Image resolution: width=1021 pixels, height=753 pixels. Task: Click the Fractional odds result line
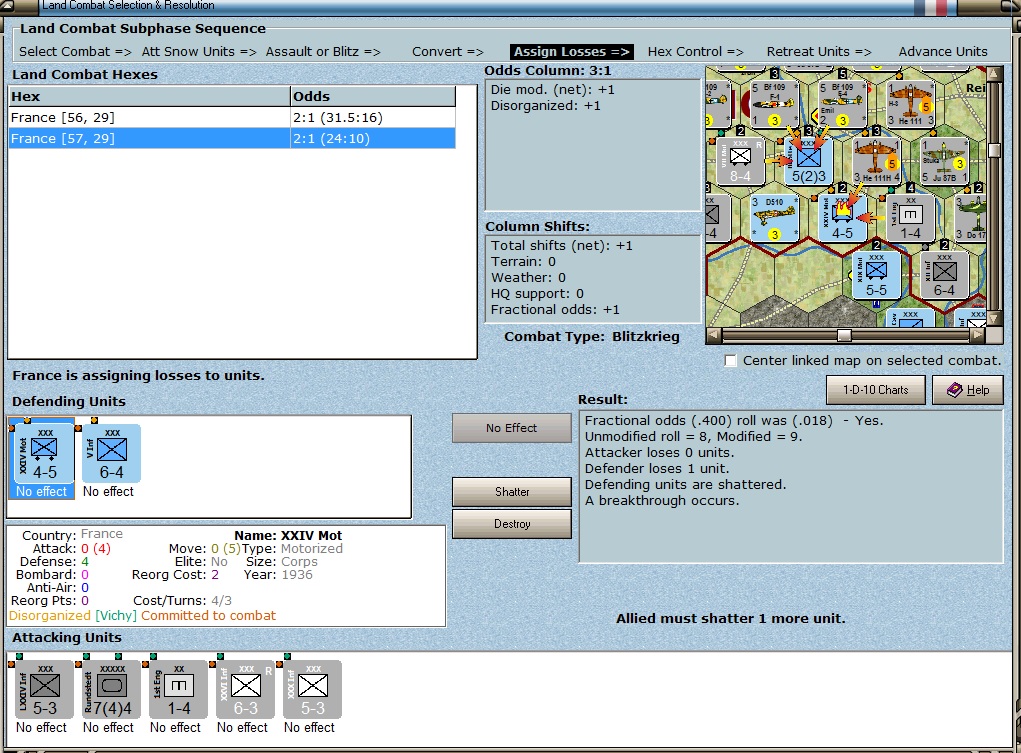click(x=734, y=421)
